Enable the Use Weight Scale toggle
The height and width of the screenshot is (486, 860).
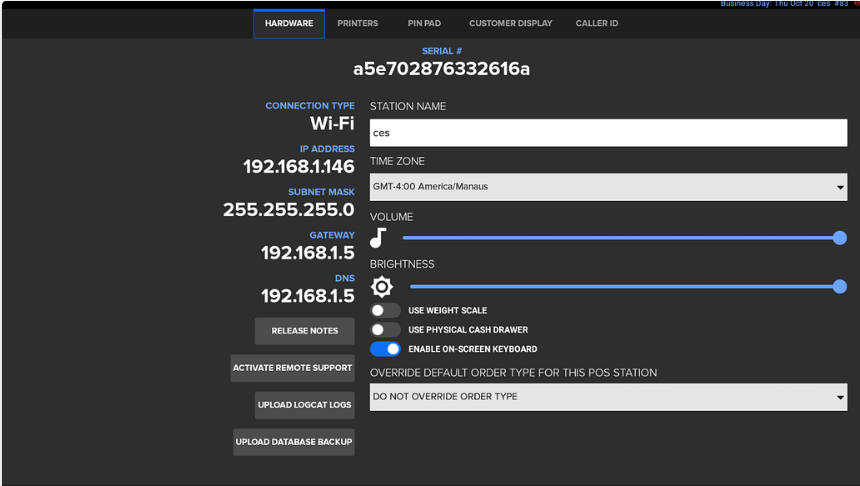pos(385,311)
